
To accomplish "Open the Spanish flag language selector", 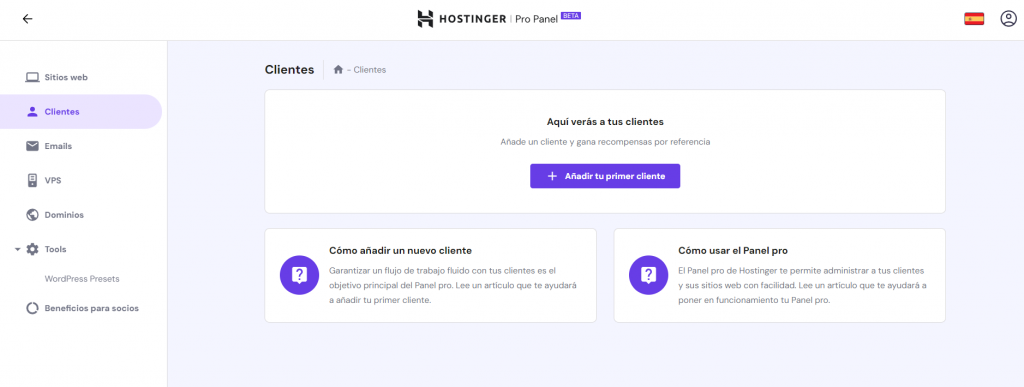I will coord(974,19).
